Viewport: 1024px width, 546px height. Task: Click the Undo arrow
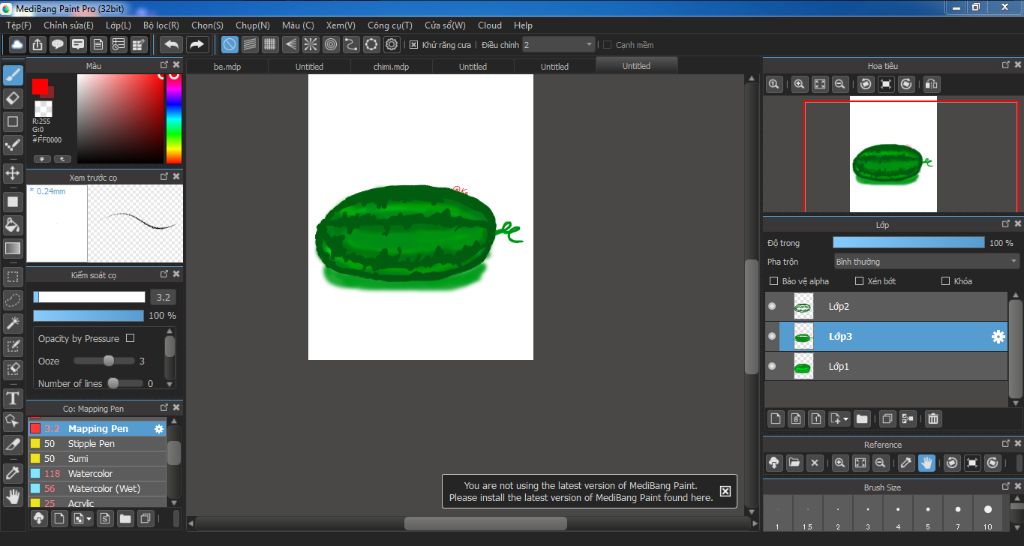coord(171,44)
